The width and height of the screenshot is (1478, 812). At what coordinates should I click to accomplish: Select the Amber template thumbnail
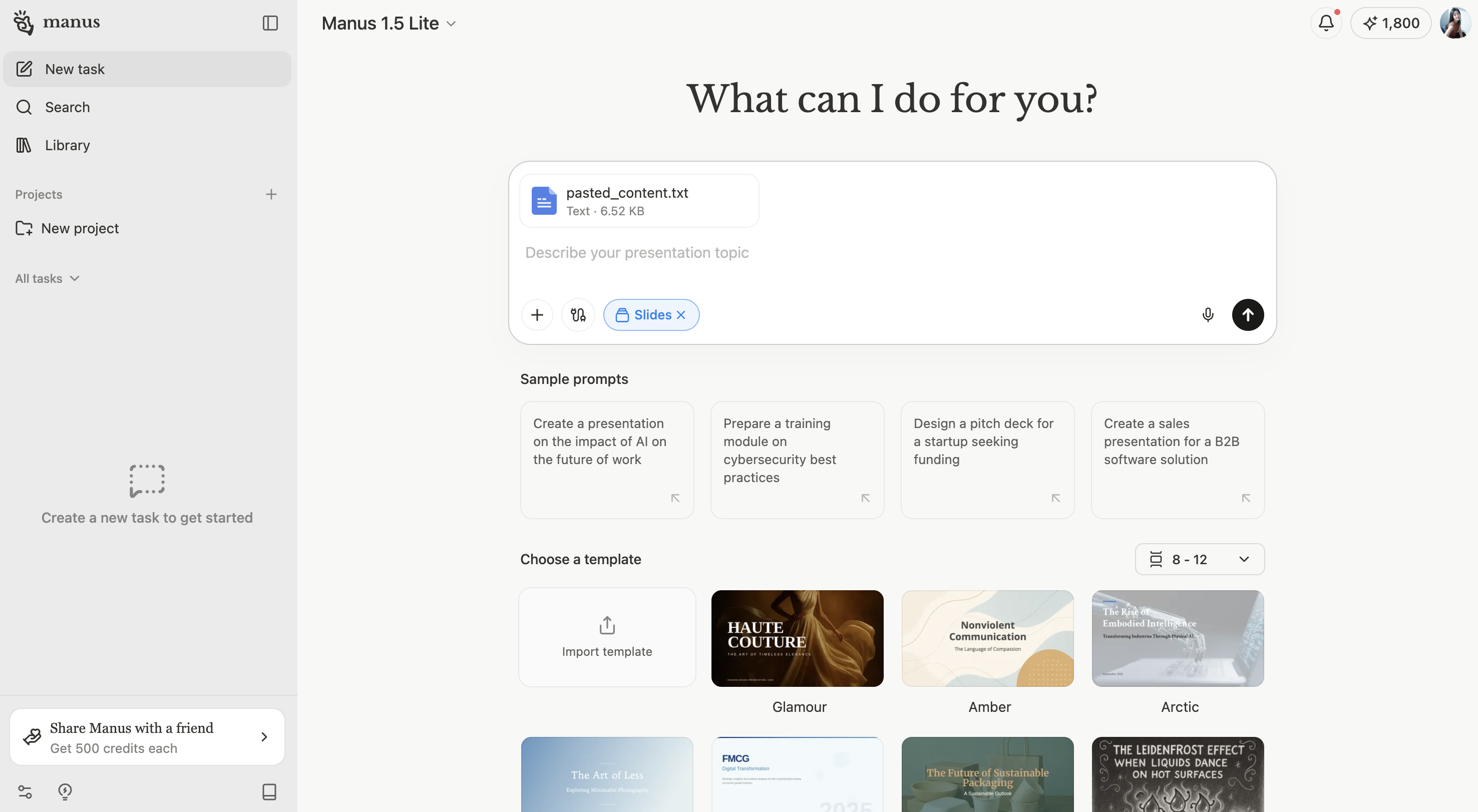pyautogui.click(x=987, y=639)
